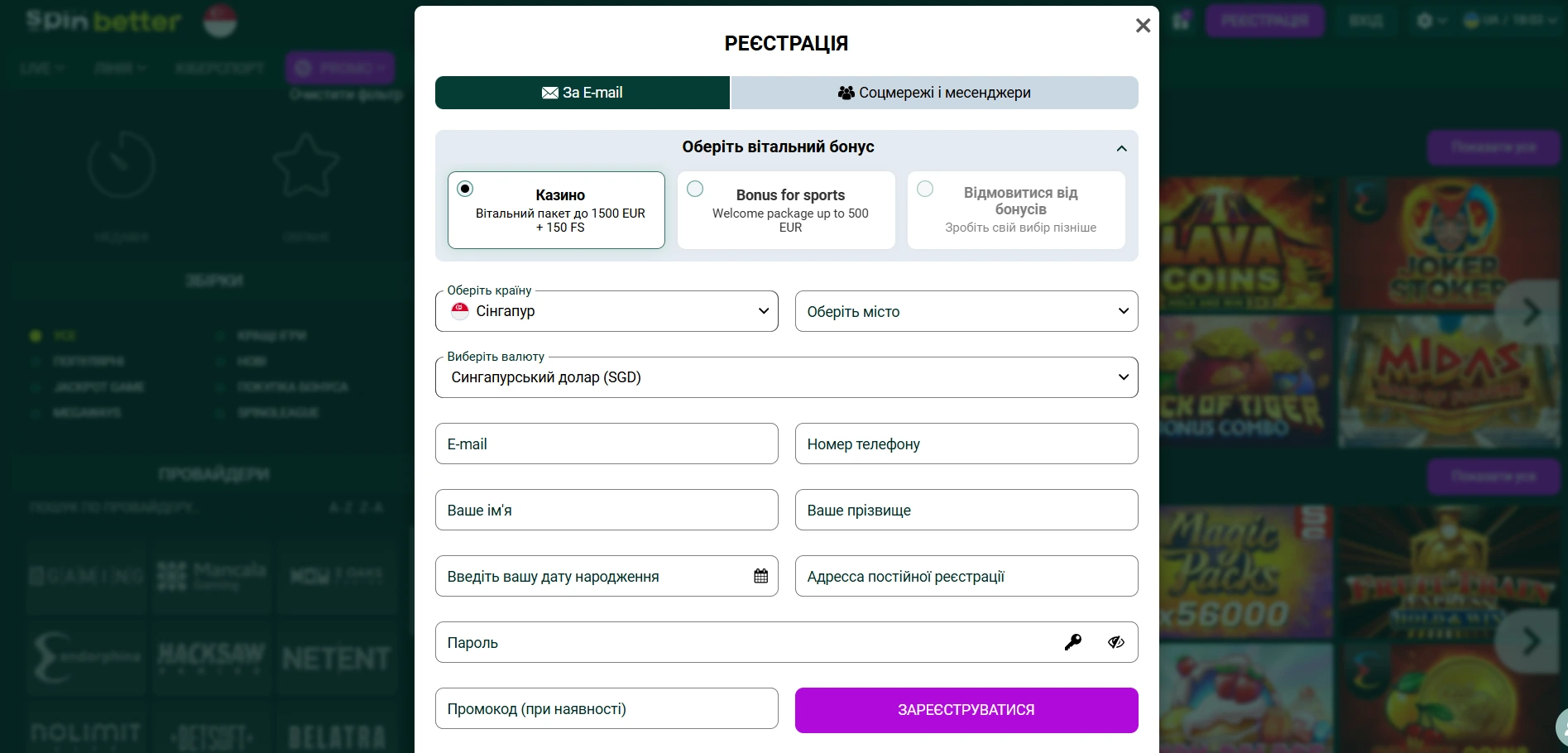Select the Казино welcome bonus radio button
1568x753 pixels.
(465, 189)
